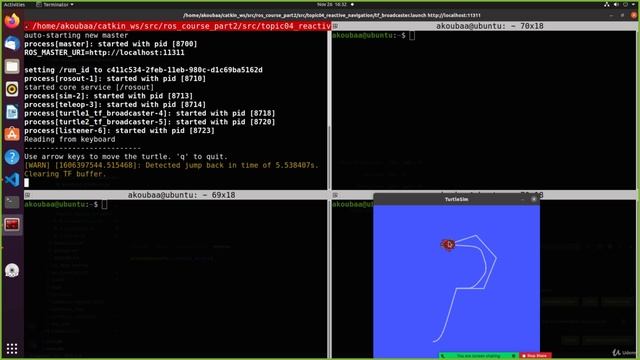Image resolution: width=640 pixels, height=360 pixels.
Task: Click the 'Reading from keyboard' line
Action: [x=69, y=139]
